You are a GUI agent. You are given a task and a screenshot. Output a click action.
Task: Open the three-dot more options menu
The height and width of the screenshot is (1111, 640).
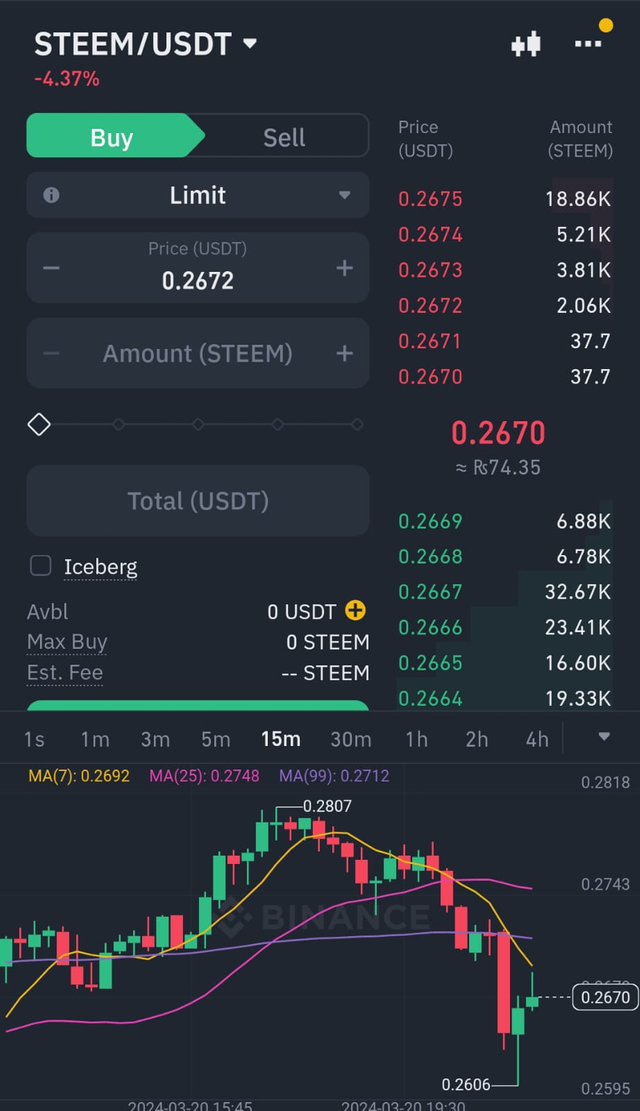pyautogui.click(x=588, y=44)
